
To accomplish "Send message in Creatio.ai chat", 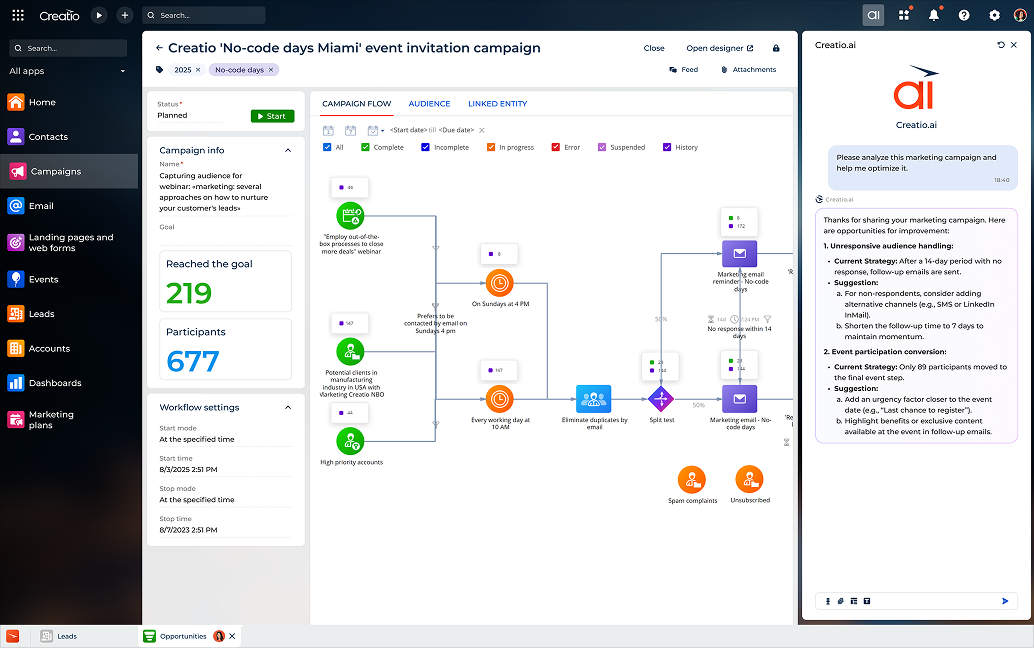I will pyautogui.click(x=1005, y=601).
